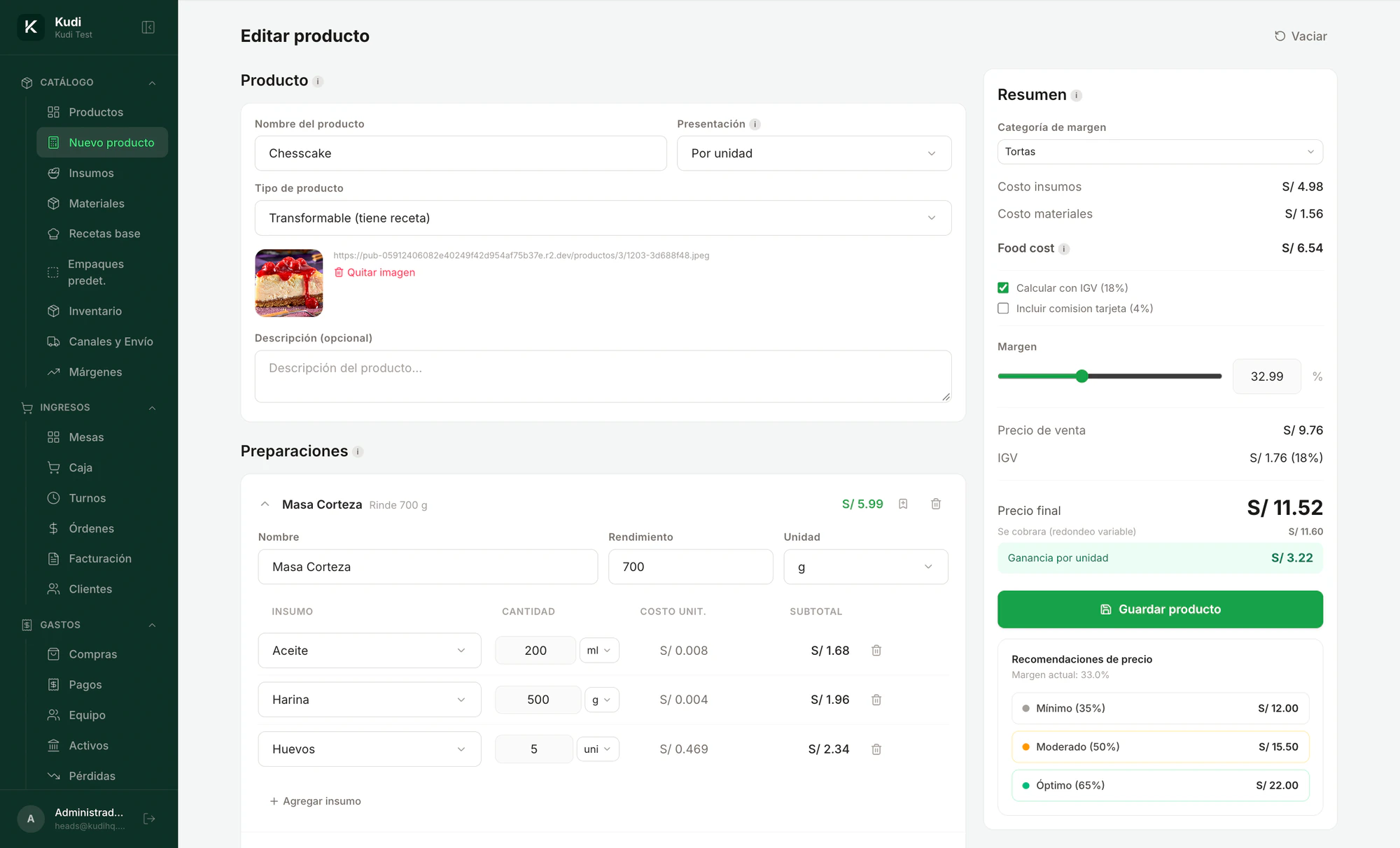
Task: Click the info icon next to Preparaciones
Action: (358, 452)
